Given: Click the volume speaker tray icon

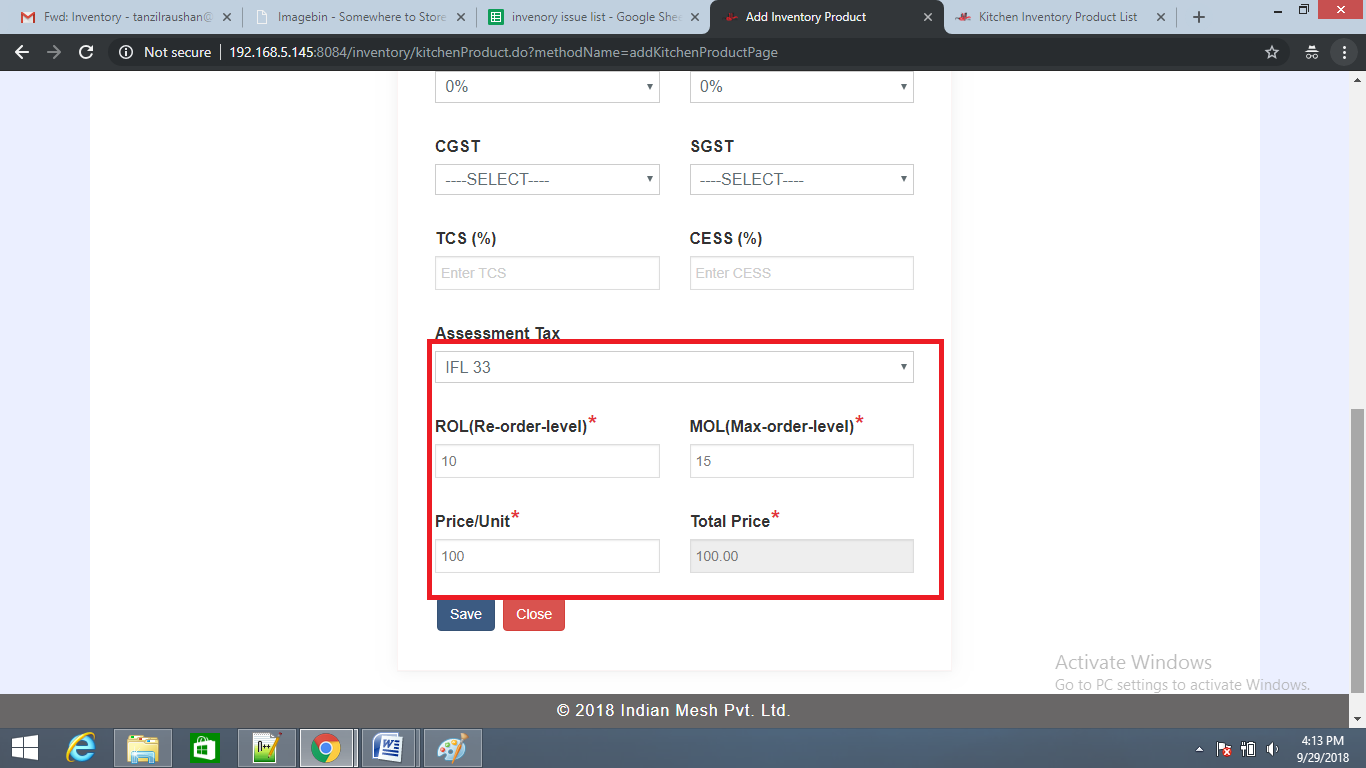Looking at the screenshot, I should click(1272, 749).
